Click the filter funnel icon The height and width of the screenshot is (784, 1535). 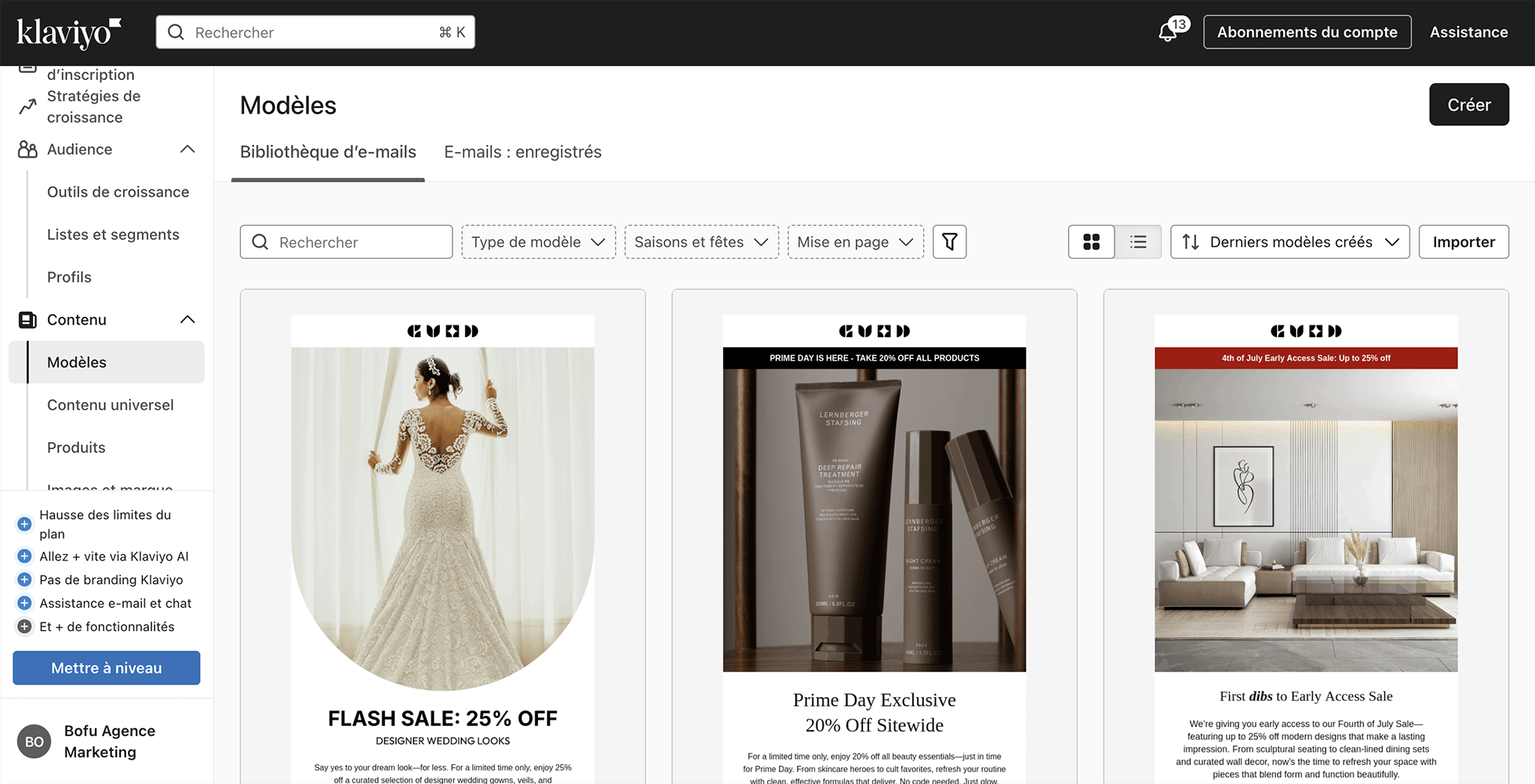click(949, 242)
